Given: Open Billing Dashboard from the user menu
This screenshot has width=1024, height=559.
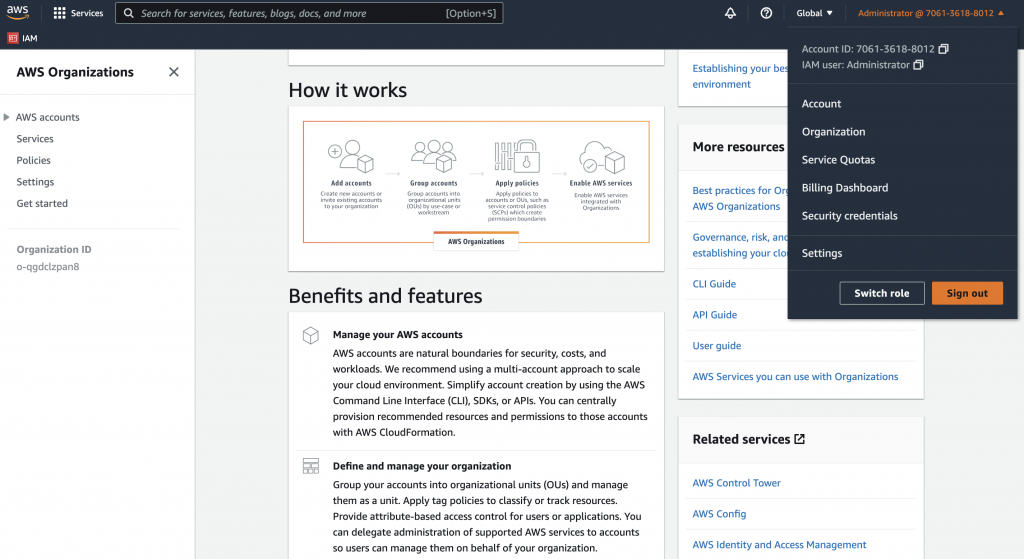Looking at the screenshot, I should 845,188.
